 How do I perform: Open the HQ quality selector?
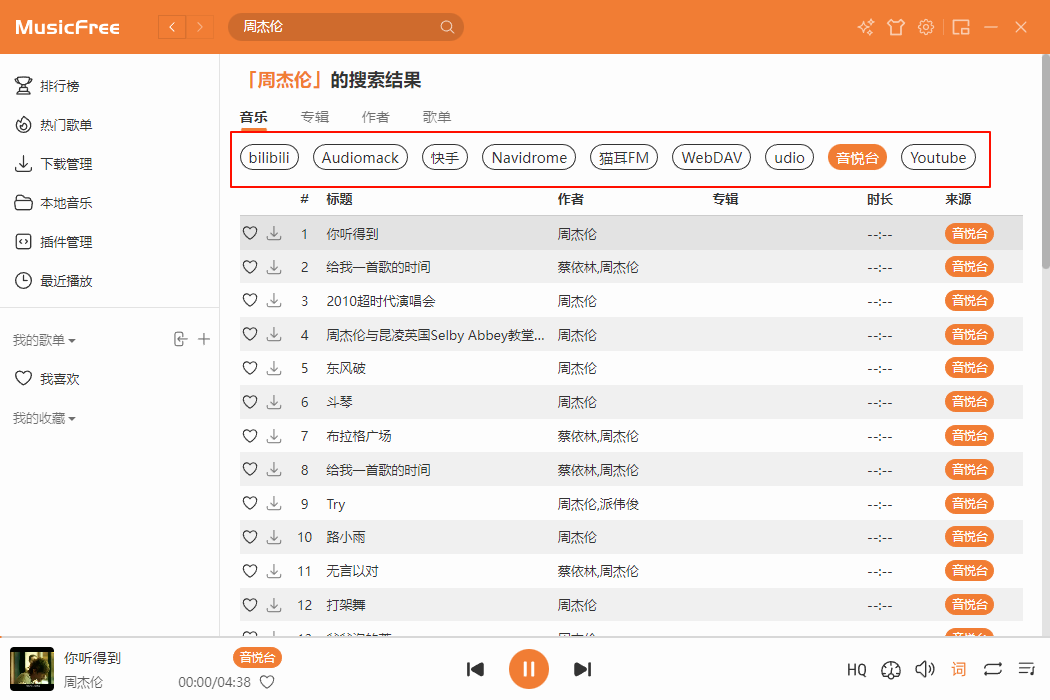point(856,669)
